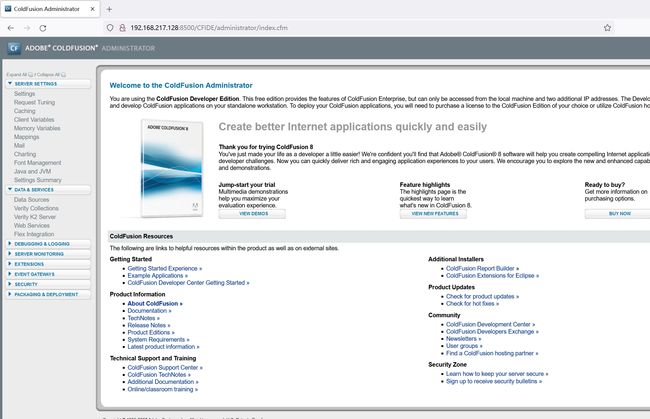Screen dimensions: 650x419
Task: Open Product Editions link
Action: coord(151,332)
